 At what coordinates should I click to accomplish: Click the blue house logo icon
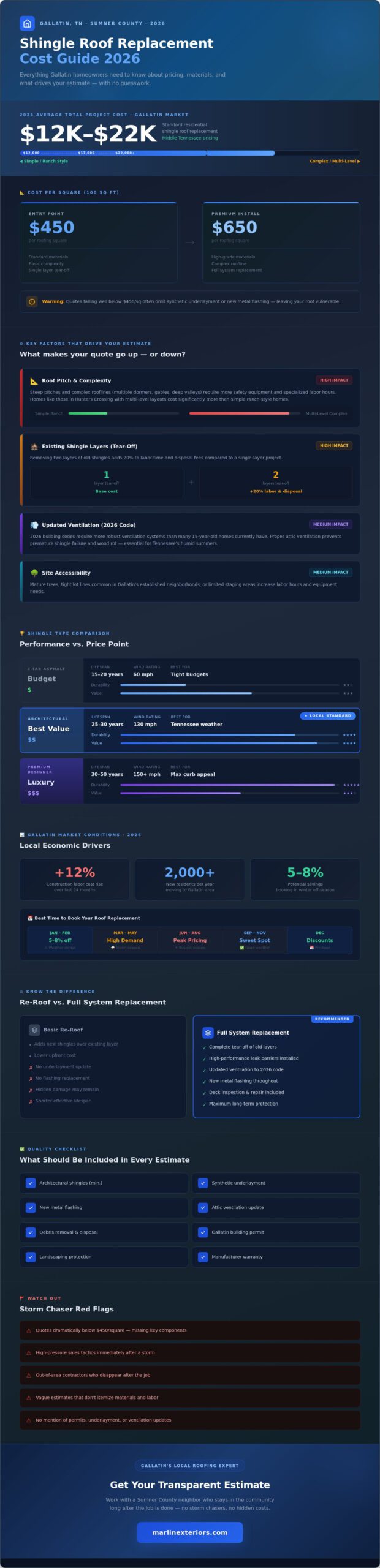27,23
